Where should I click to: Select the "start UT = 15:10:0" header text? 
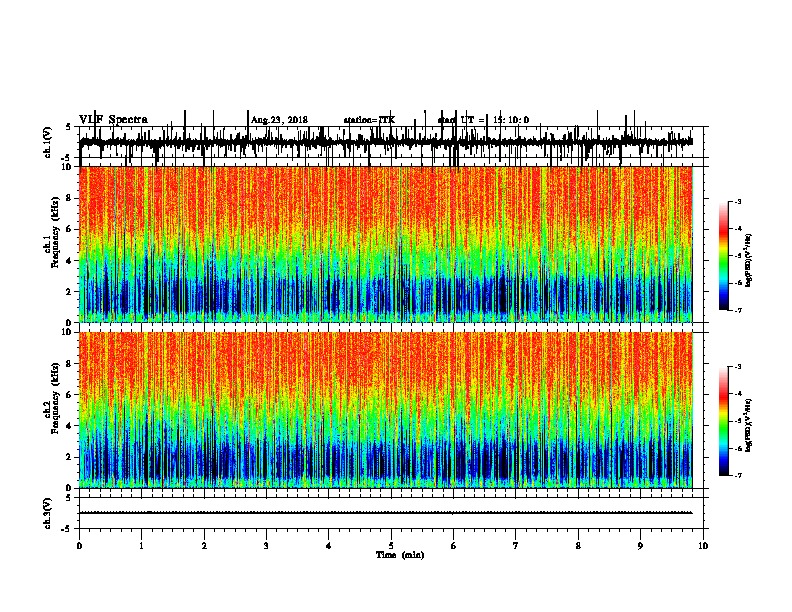click(x=483, y=120)
